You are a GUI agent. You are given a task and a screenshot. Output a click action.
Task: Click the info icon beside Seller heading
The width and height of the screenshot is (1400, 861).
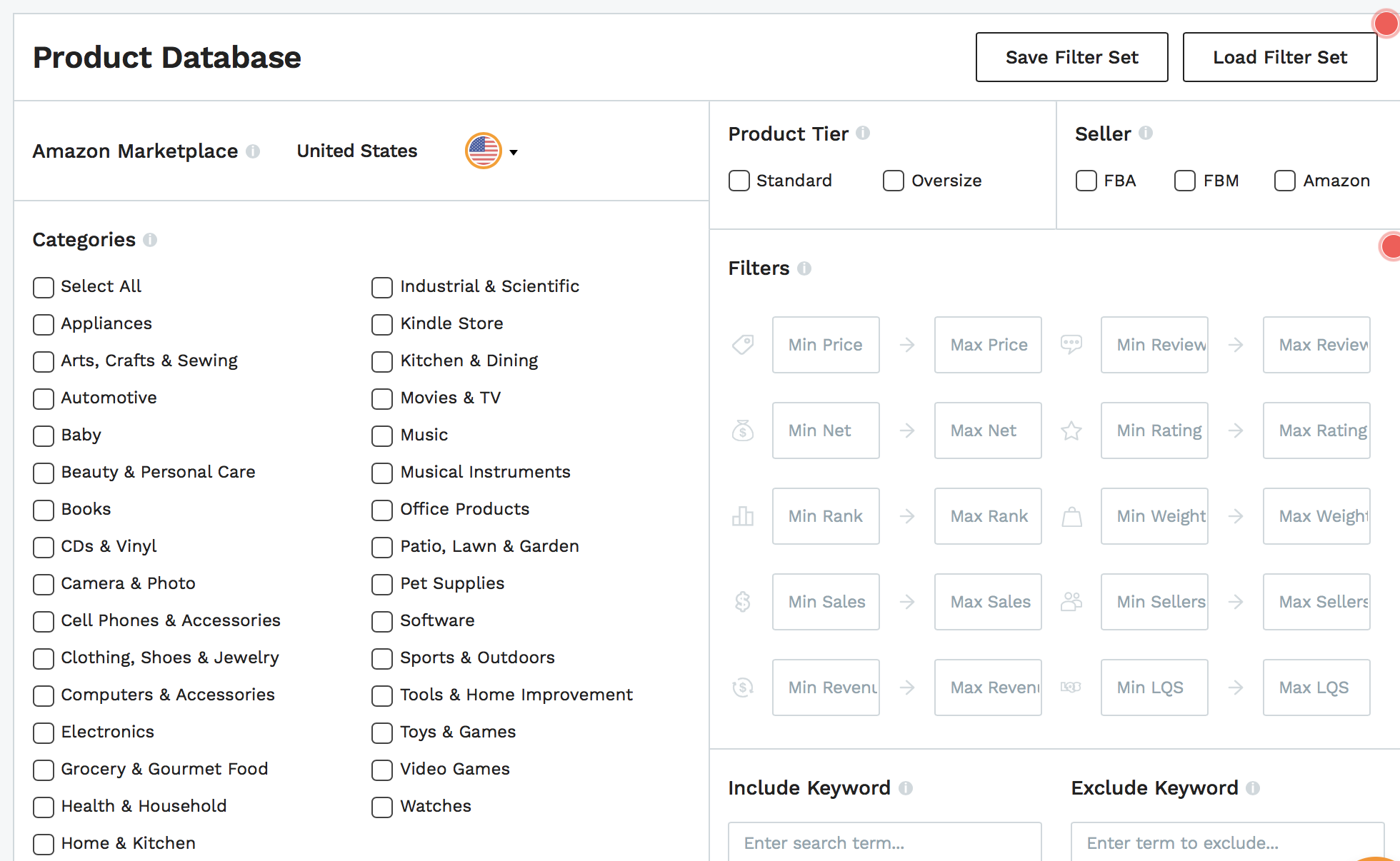1146,133
